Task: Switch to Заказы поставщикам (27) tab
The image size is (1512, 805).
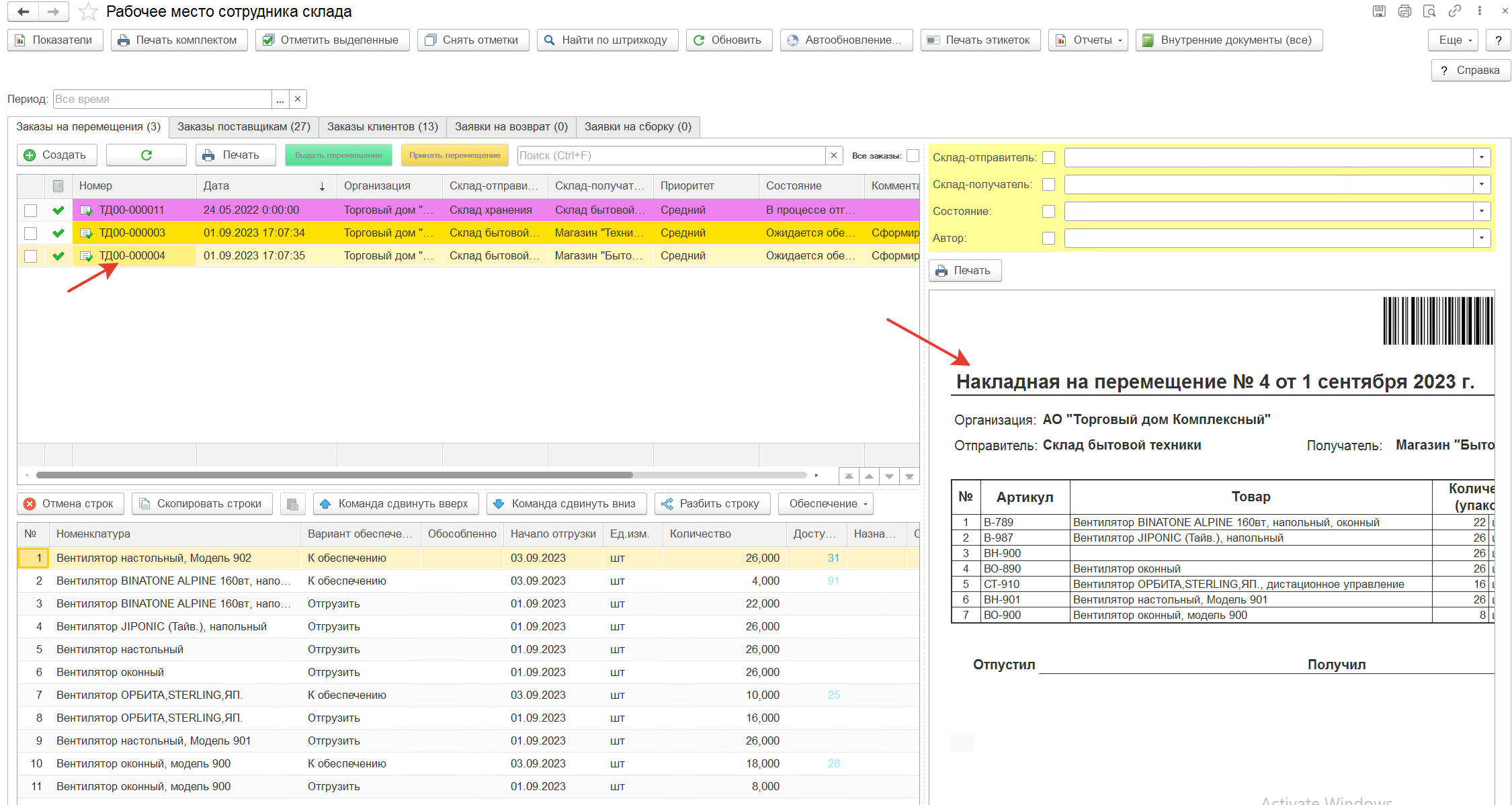Action: pyautogui.click(x=244, y=127)
